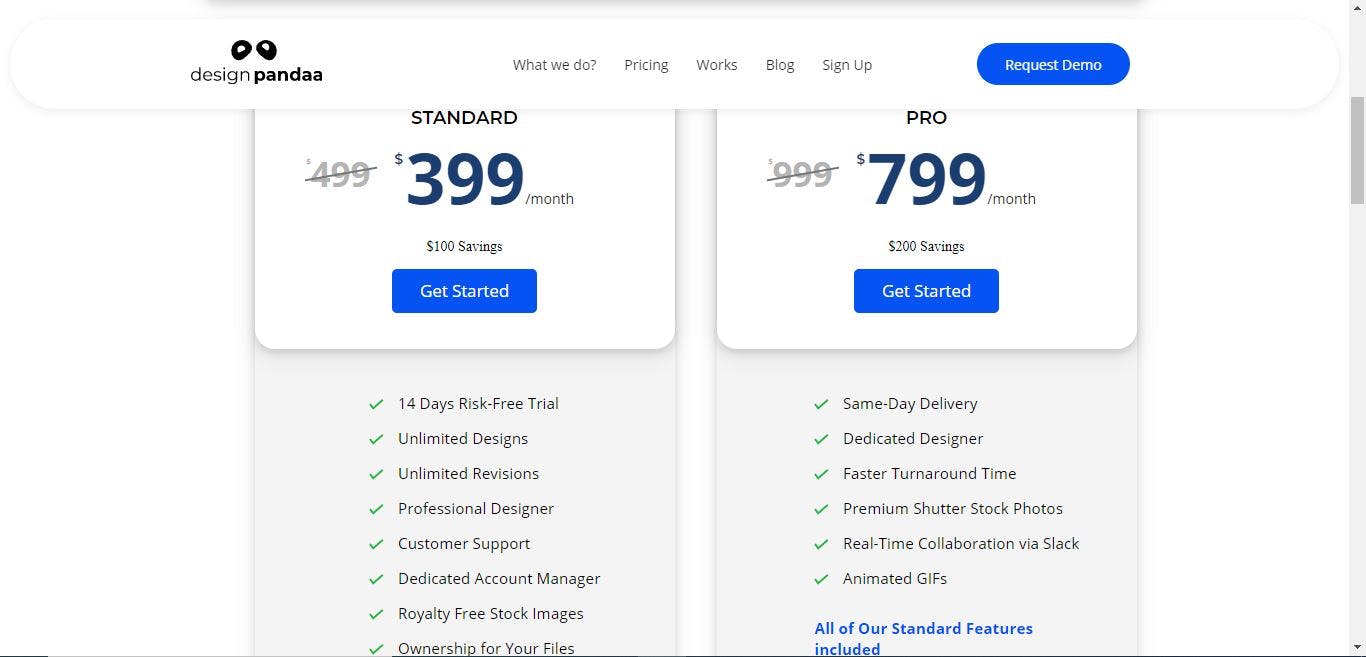Go to the Pricing page link
The width and height of the screenshot is (1366, 657).
coord(646,65)
